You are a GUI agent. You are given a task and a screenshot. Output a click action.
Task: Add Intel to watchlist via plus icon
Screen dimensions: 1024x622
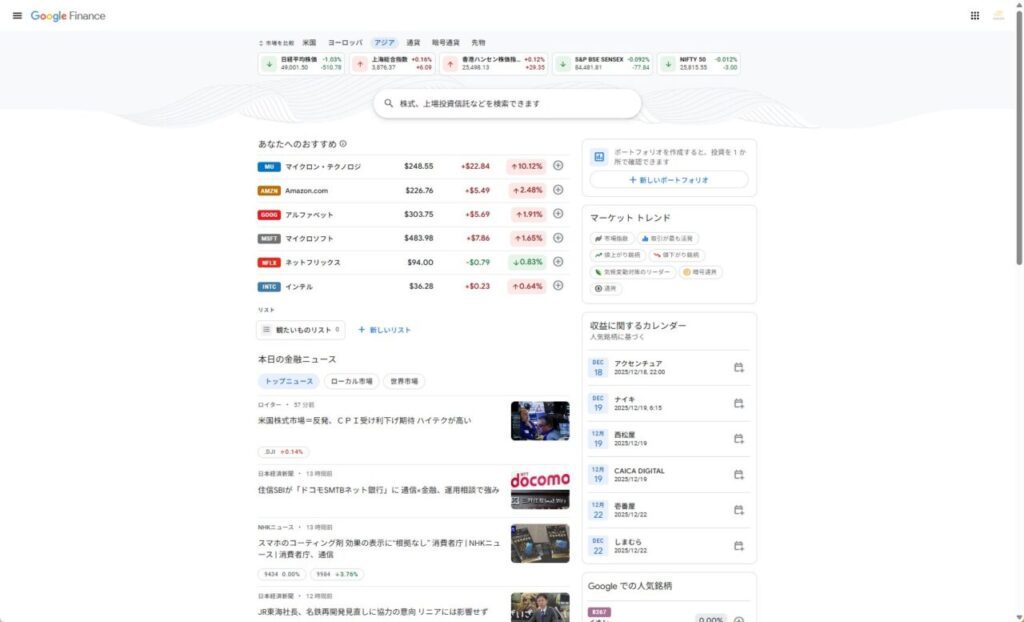[558, 286]
